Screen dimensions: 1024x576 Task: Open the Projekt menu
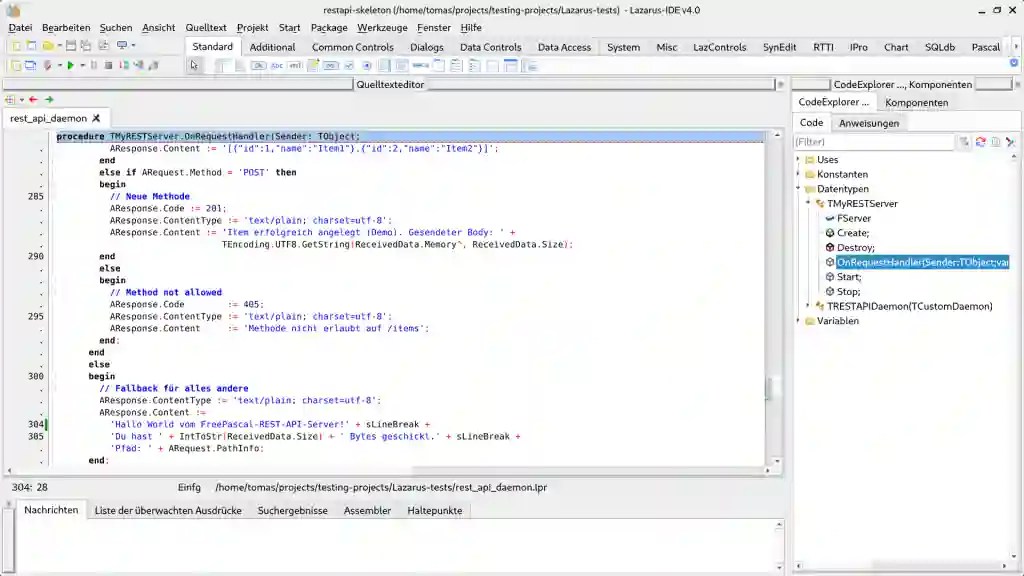click(x=252, y=28)
